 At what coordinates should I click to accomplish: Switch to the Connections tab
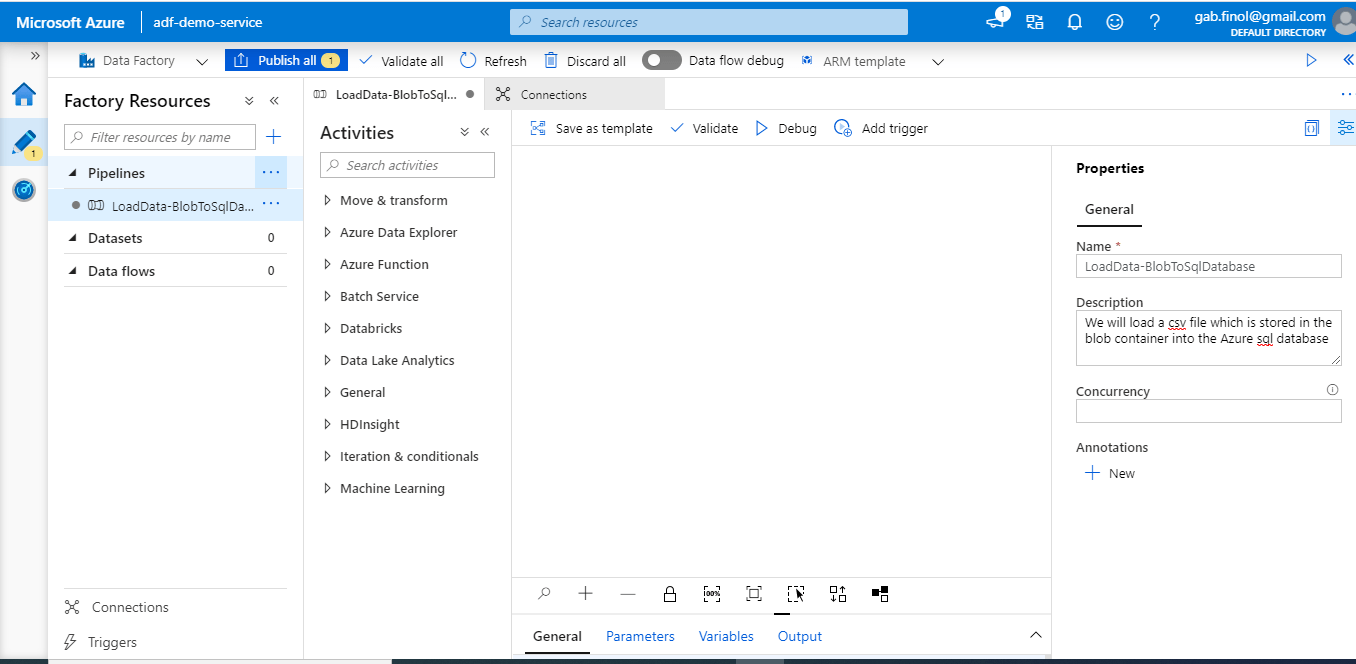tap(574, 94)
